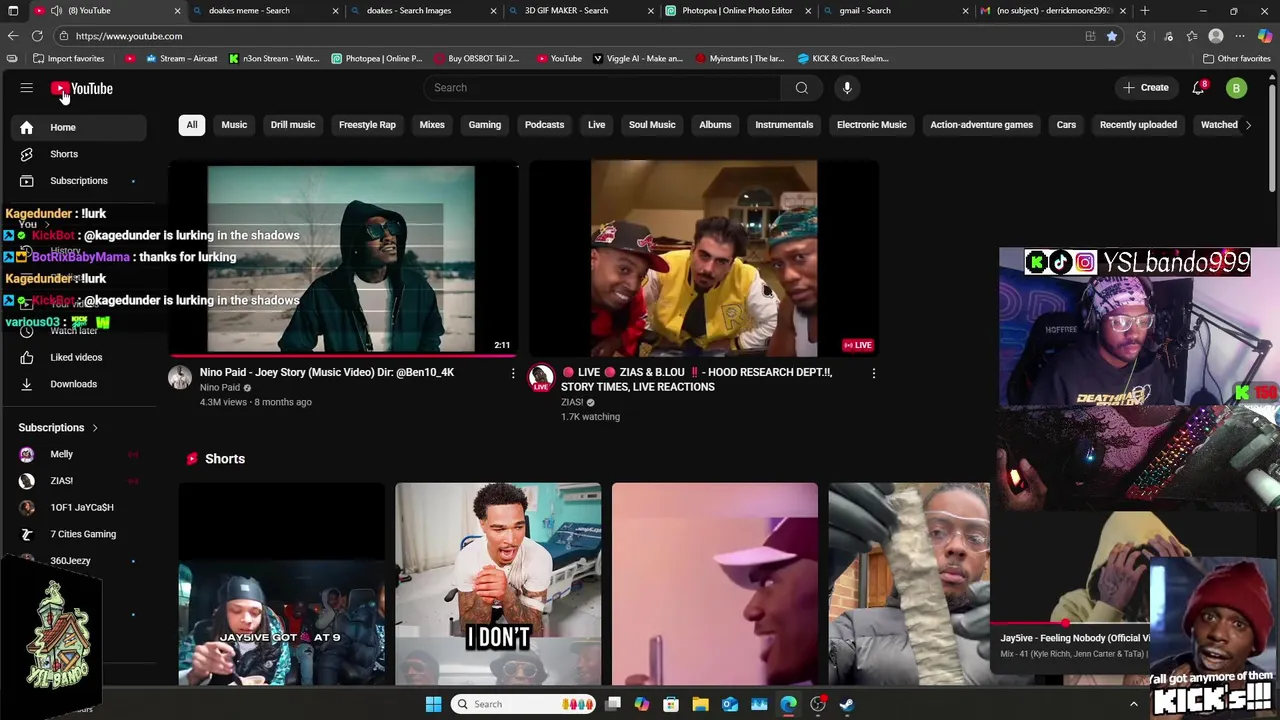The image size is (1280, 720).
Task: Open the YouTube hamburger guide menu
Action: pyautogui.click(x=27, y=88)
